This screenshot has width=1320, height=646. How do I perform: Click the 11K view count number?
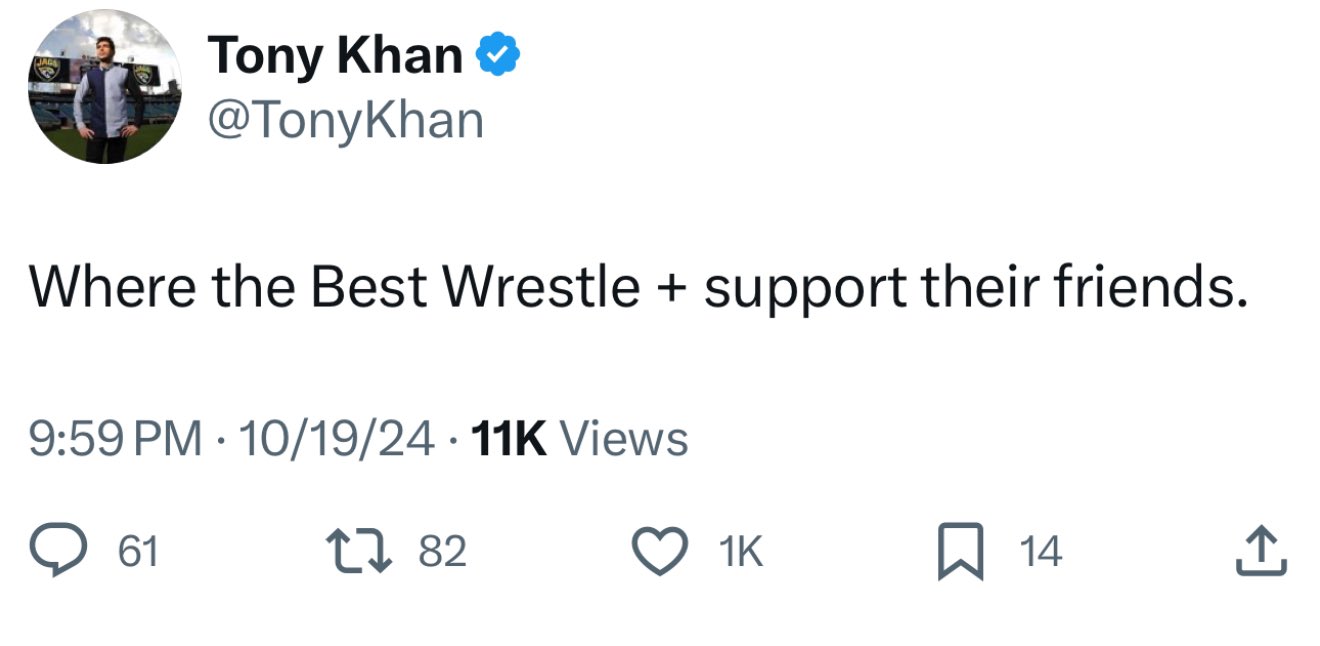507,439
